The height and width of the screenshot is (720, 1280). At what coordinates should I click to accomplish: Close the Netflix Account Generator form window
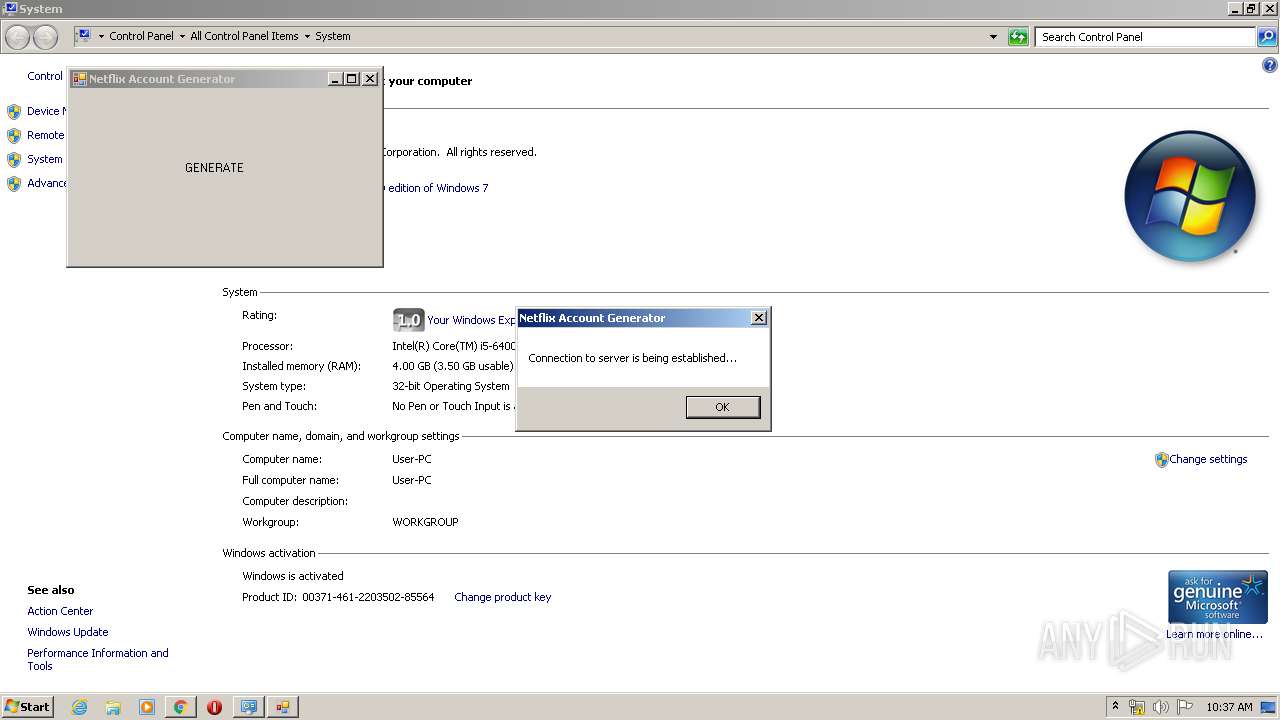point(370,79)
